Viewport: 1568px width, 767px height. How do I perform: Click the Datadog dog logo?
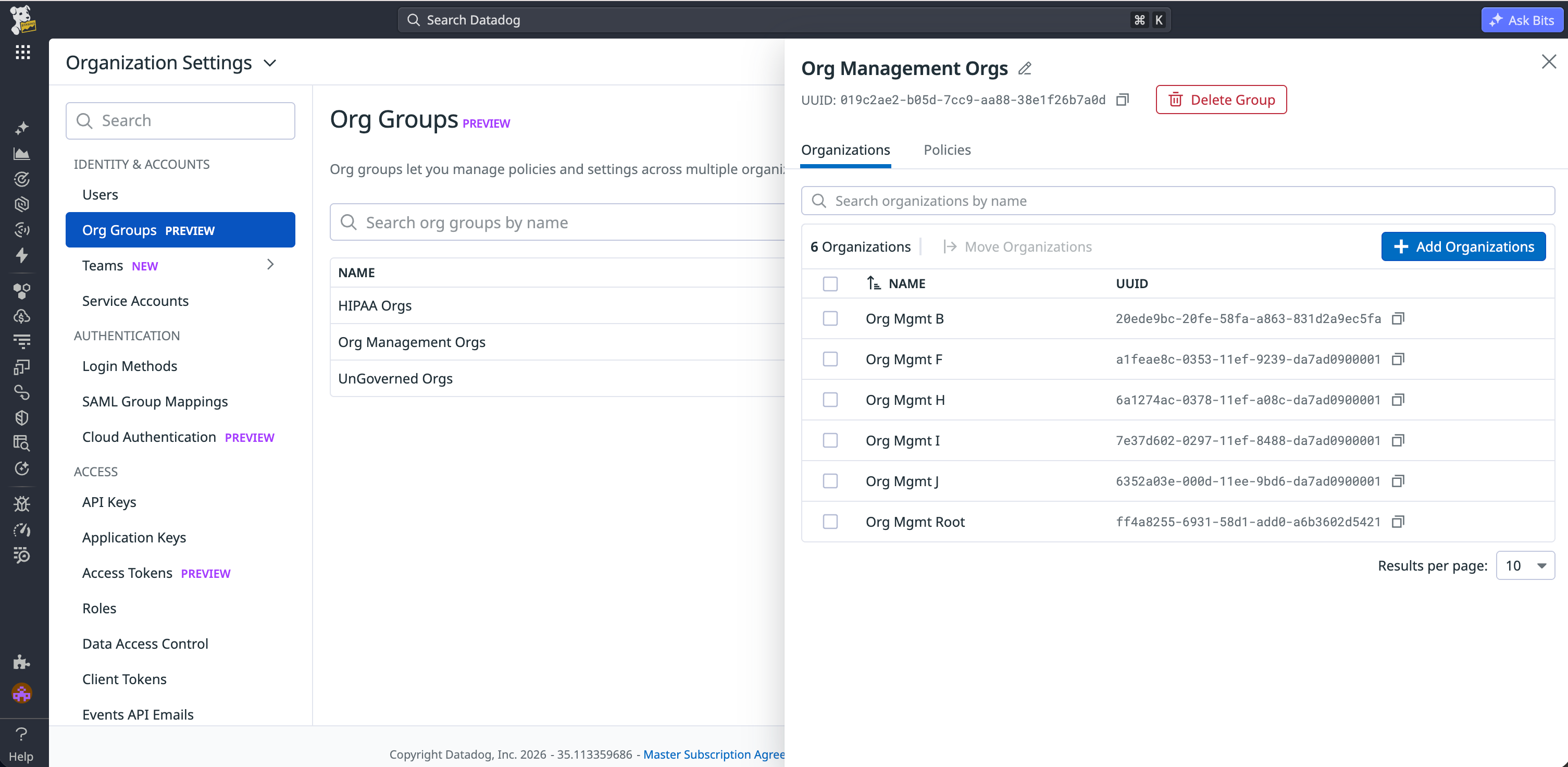(x=23, y=19)
